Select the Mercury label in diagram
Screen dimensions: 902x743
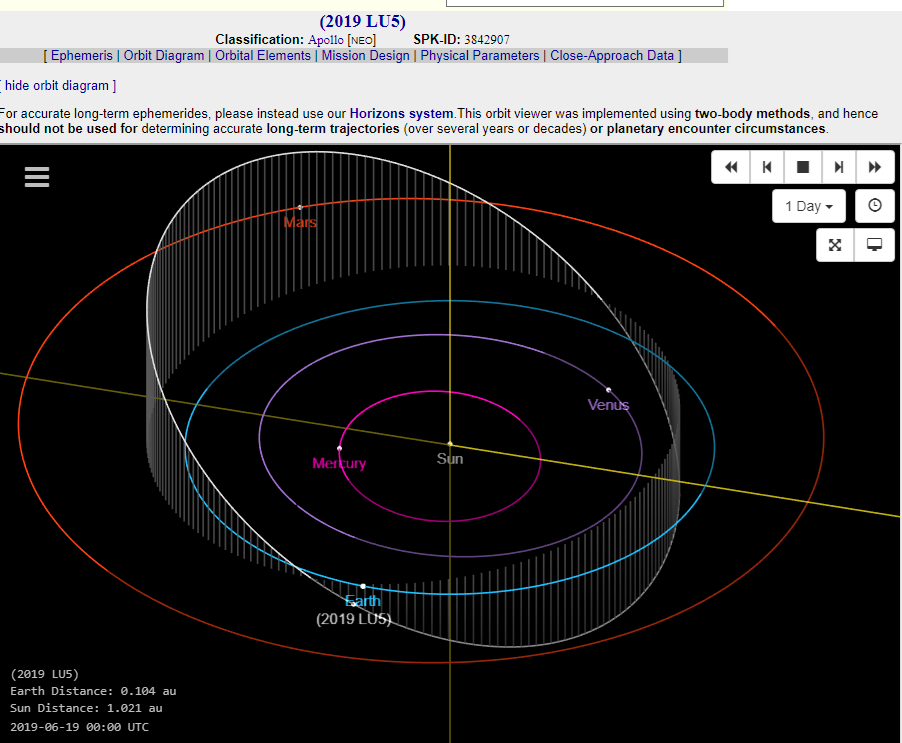click(x=339, y=464)
